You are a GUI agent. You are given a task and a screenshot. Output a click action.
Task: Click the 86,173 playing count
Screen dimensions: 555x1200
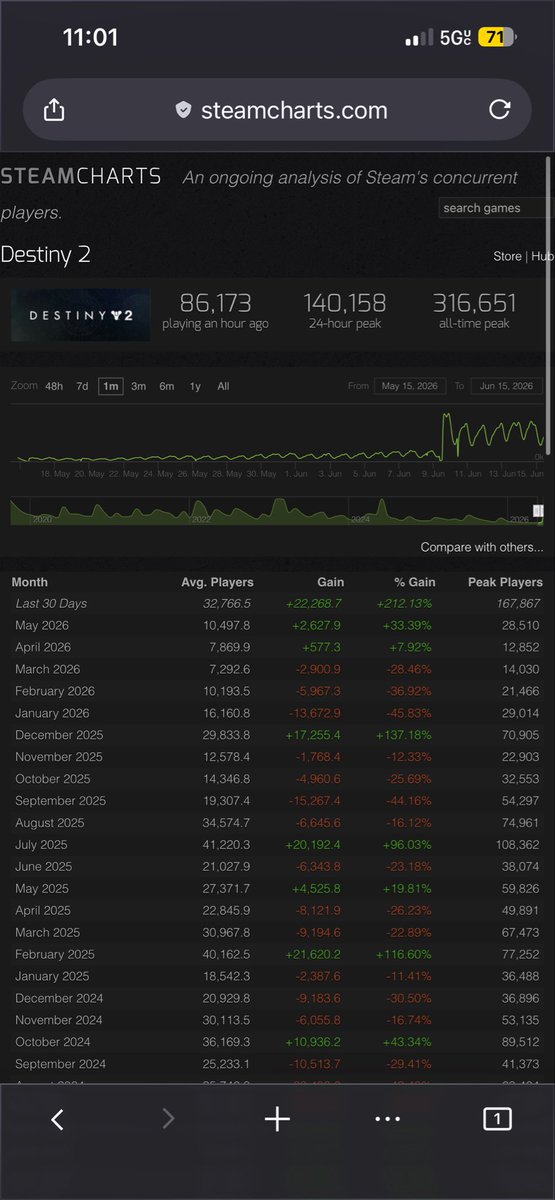tap(215, 303)
